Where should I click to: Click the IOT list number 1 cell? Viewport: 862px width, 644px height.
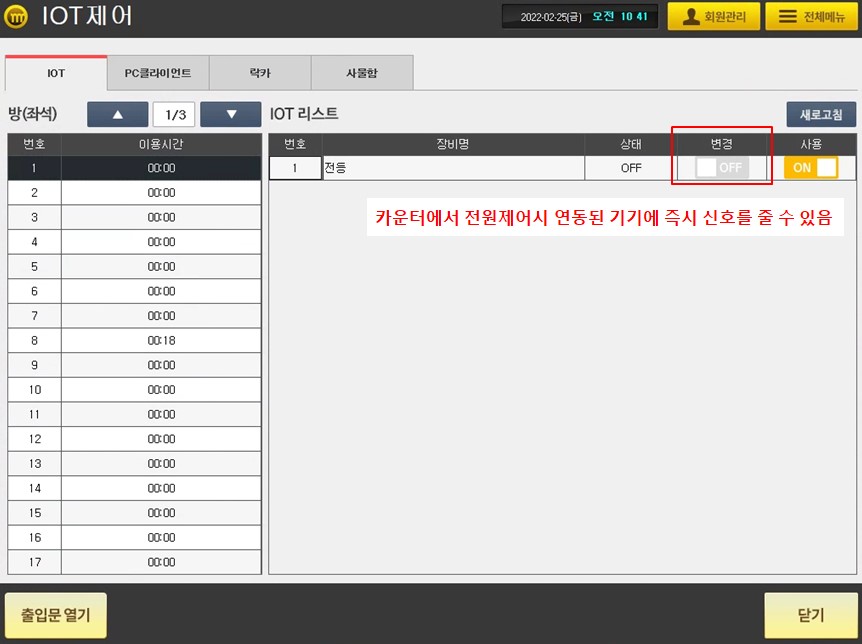tap(295, 168)
